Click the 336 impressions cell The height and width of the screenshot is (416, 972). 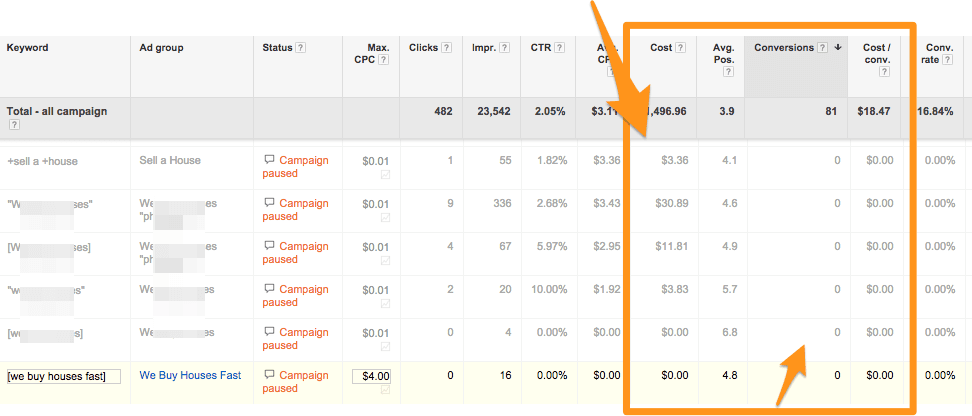point(503,203)
